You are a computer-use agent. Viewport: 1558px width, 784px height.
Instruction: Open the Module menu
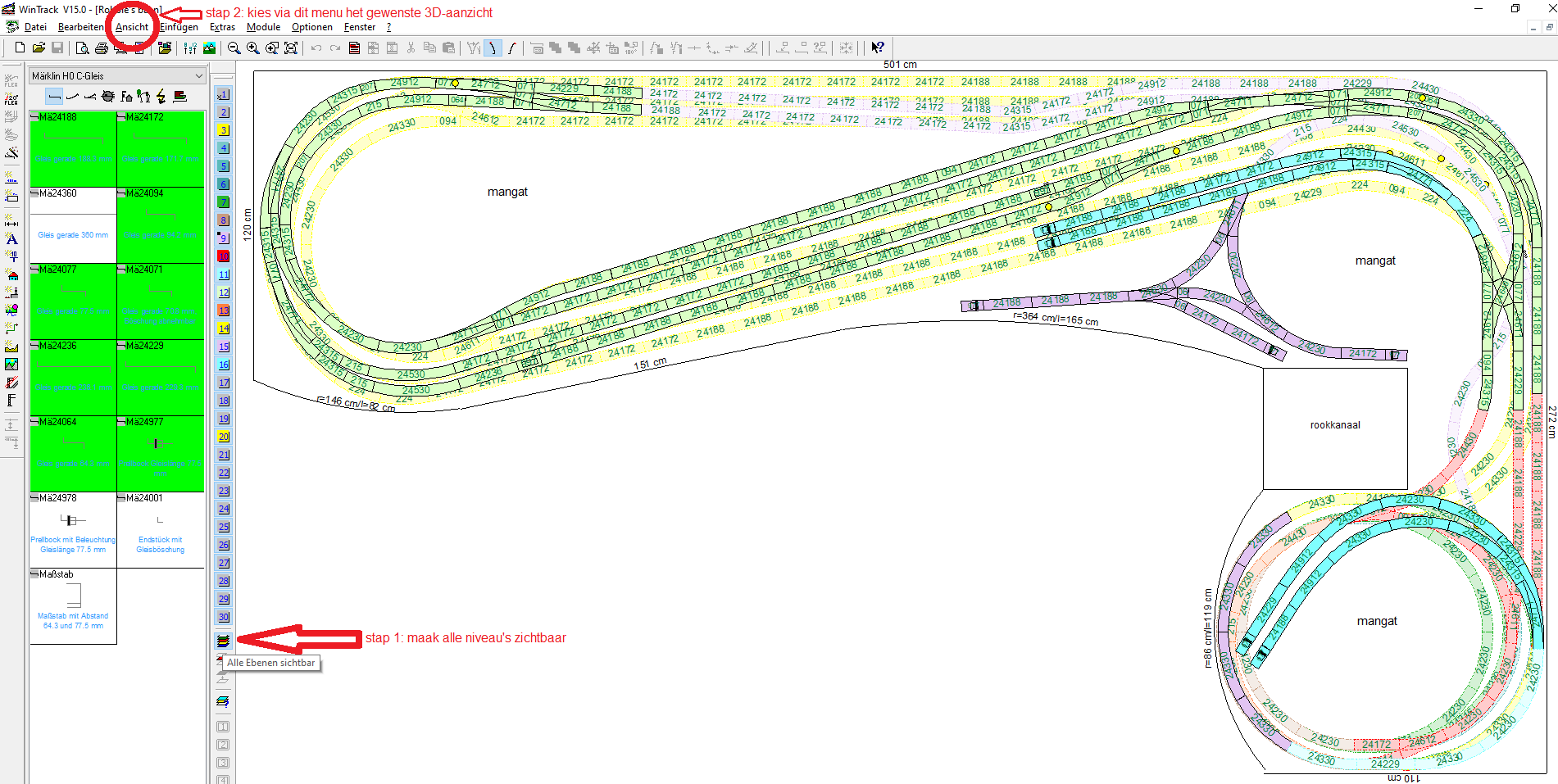(263, 27)
